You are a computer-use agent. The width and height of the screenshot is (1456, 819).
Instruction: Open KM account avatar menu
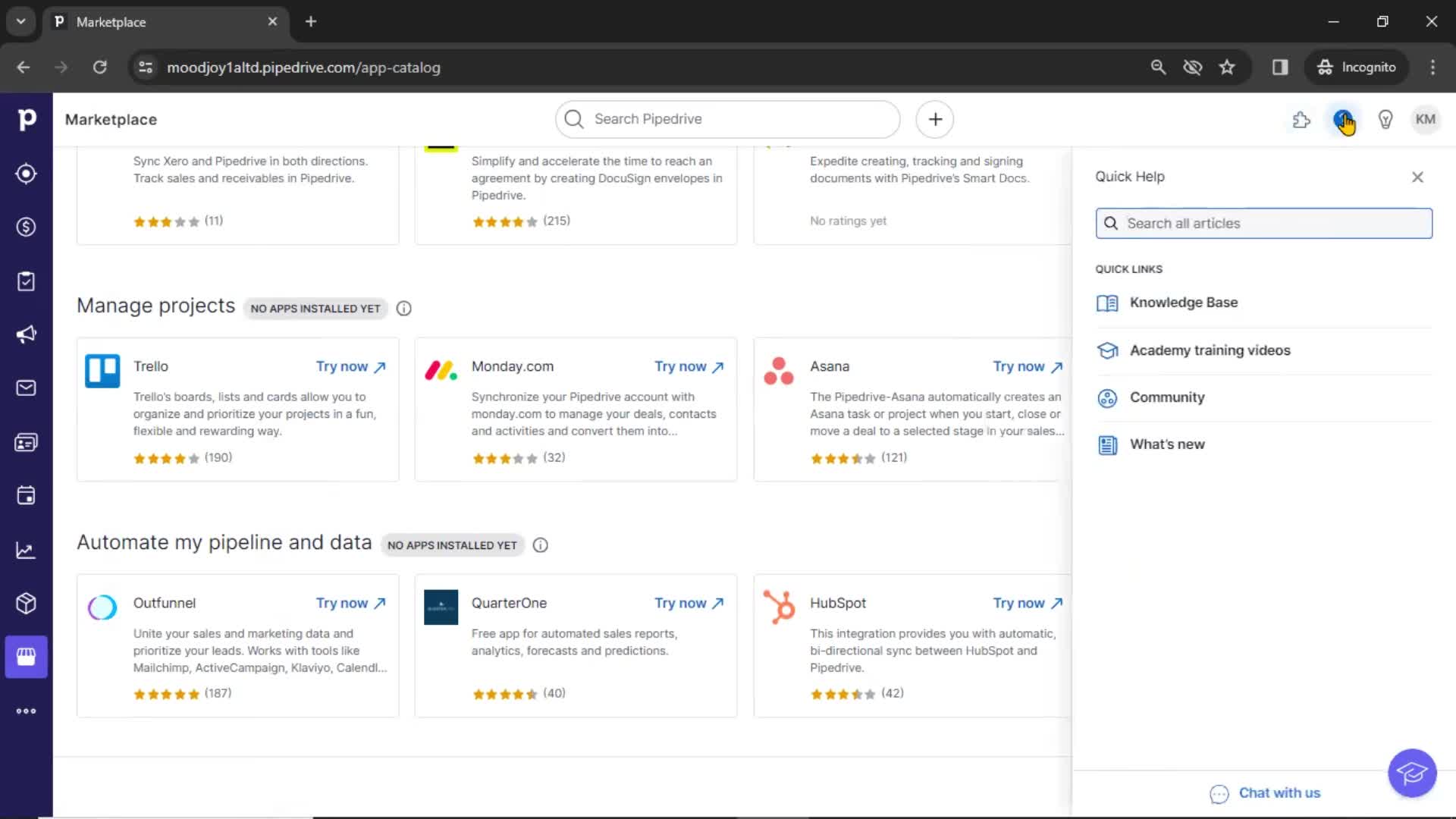pyautogui.click(x=1426, y=120)
